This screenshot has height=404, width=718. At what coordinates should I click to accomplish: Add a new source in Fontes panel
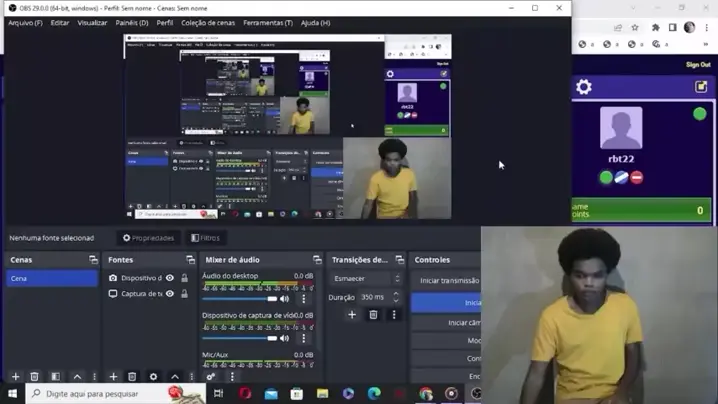(113, 377)
